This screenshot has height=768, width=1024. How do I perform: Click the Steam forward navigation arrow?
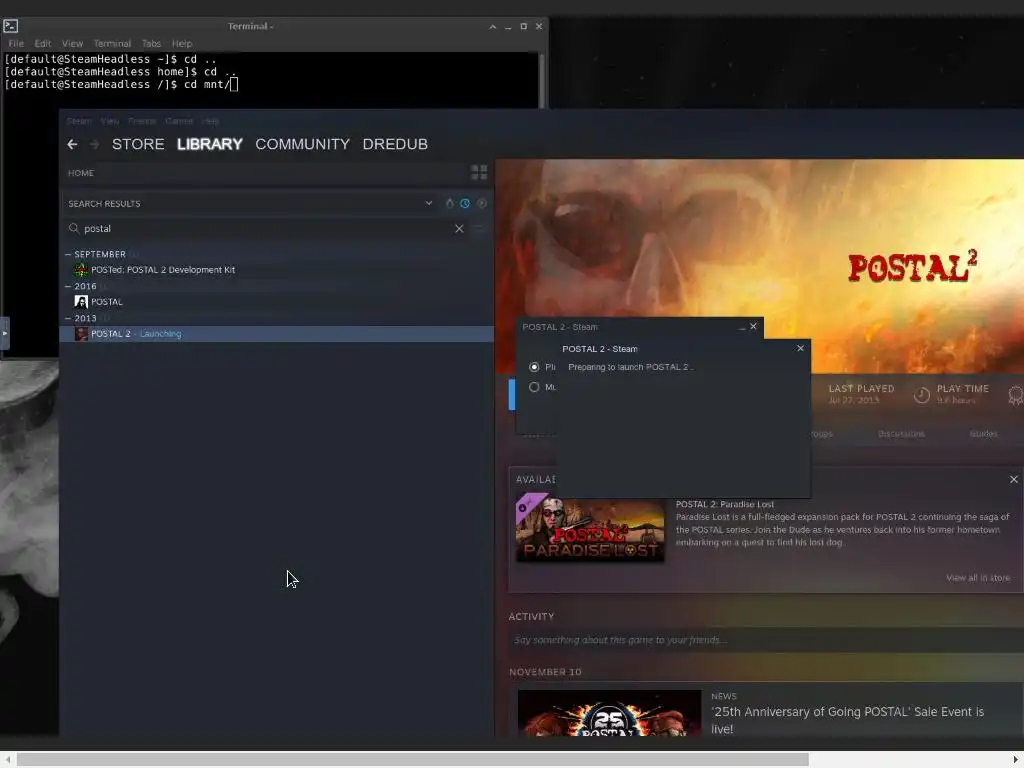[95, 144]
